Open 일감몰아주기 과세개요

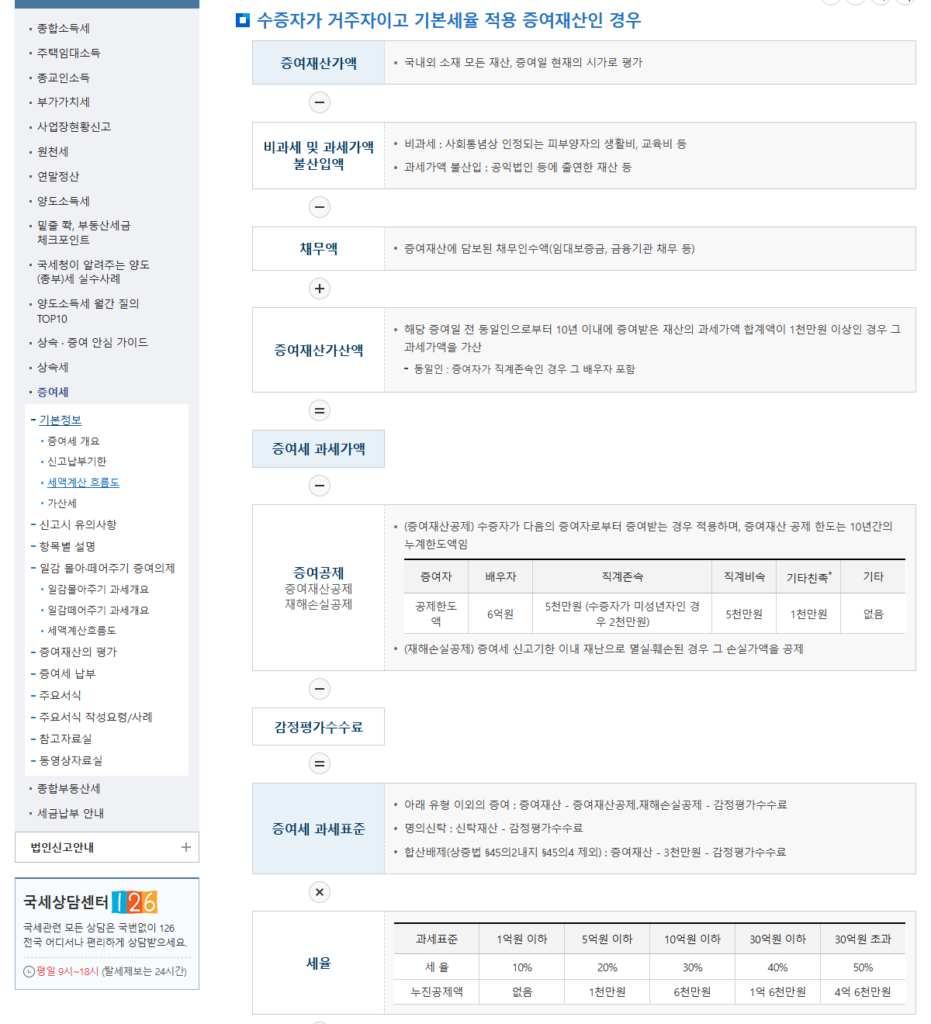98,589
